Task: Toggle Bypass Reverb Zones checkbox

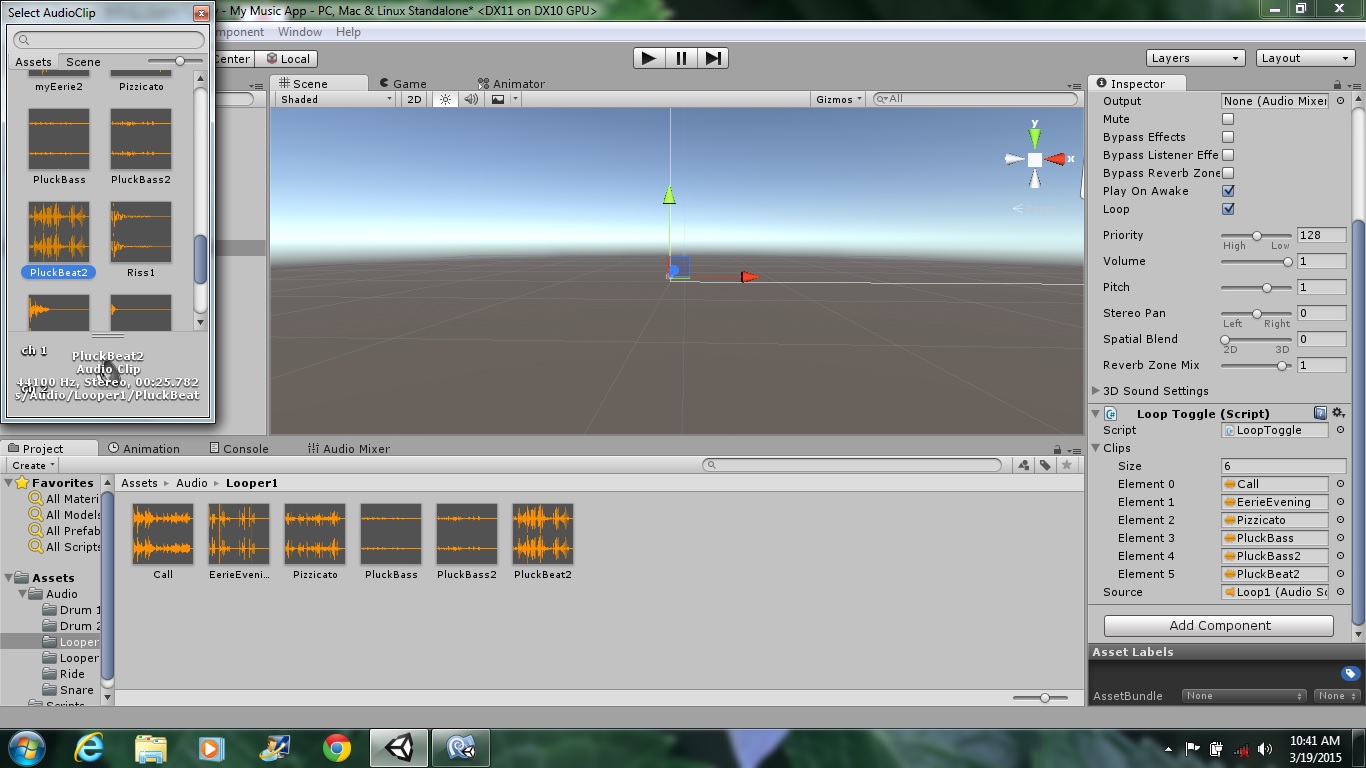Action: [x=1228, y=173]
